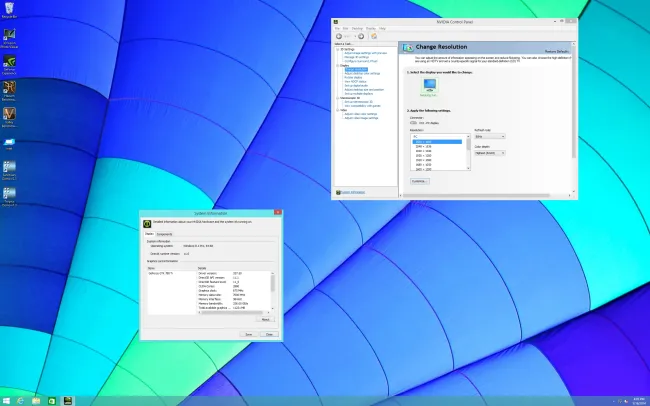The height and width of the screenshot is (406, 650).
Task: Select the GeForce GTX item in System Information
Action: (160, 274)
